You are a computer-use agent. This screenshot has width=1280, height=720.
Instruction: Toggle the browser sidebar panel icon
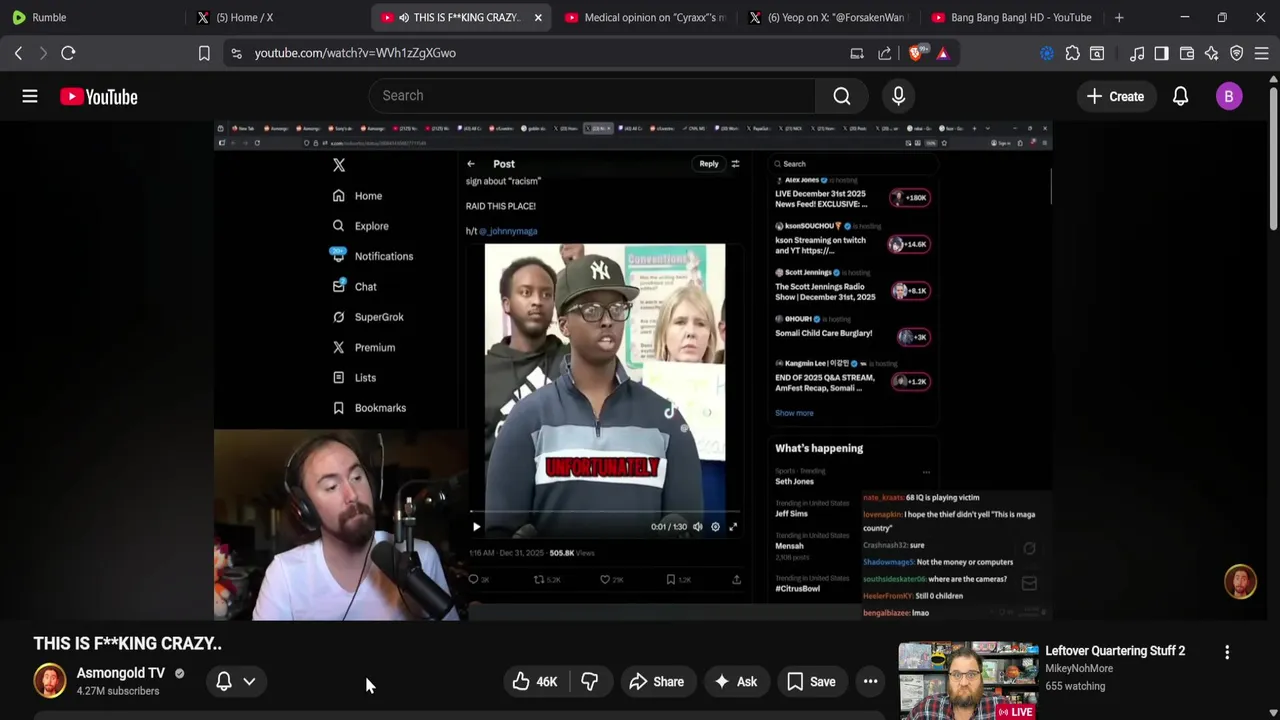click(x=1161, y=53)
